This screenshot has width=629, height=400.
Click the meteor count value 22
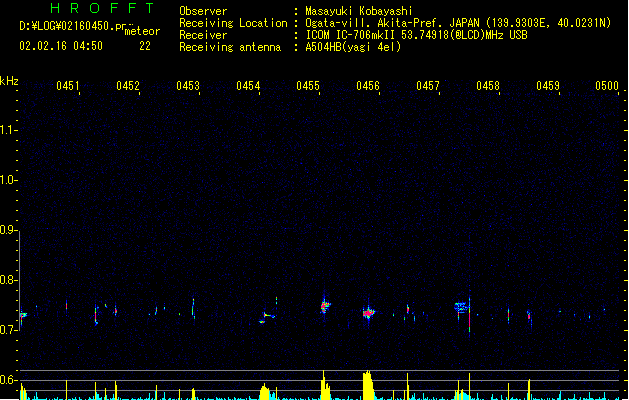coord(145,46)
